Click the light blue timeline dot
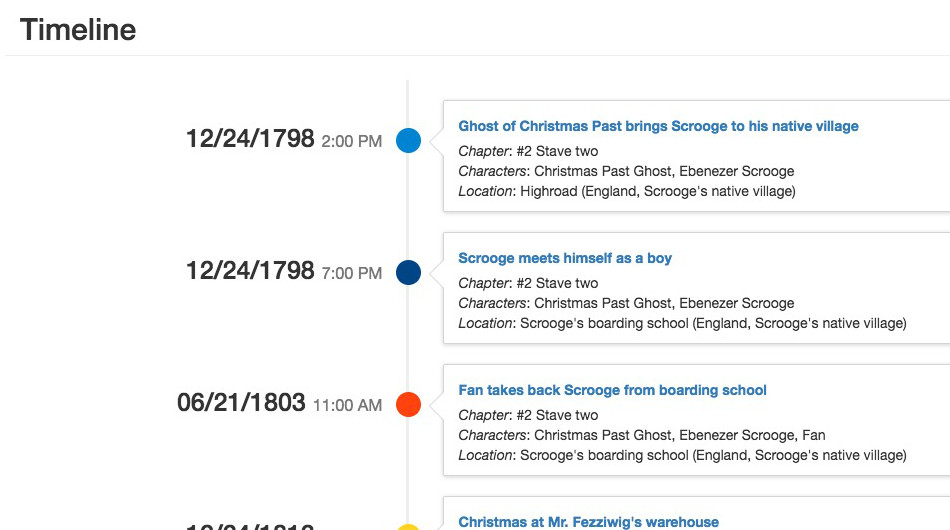This screenshot has height=530, width=950. point(408,141)
